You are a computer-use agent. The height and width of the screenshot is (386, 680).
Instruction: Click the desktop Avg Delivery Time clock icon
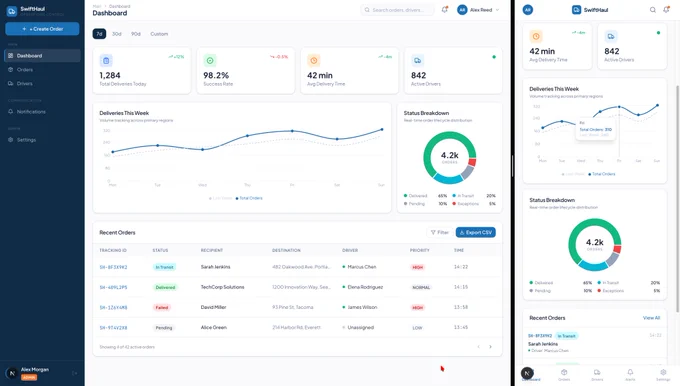pyautogui.click(x=314, y=60)
